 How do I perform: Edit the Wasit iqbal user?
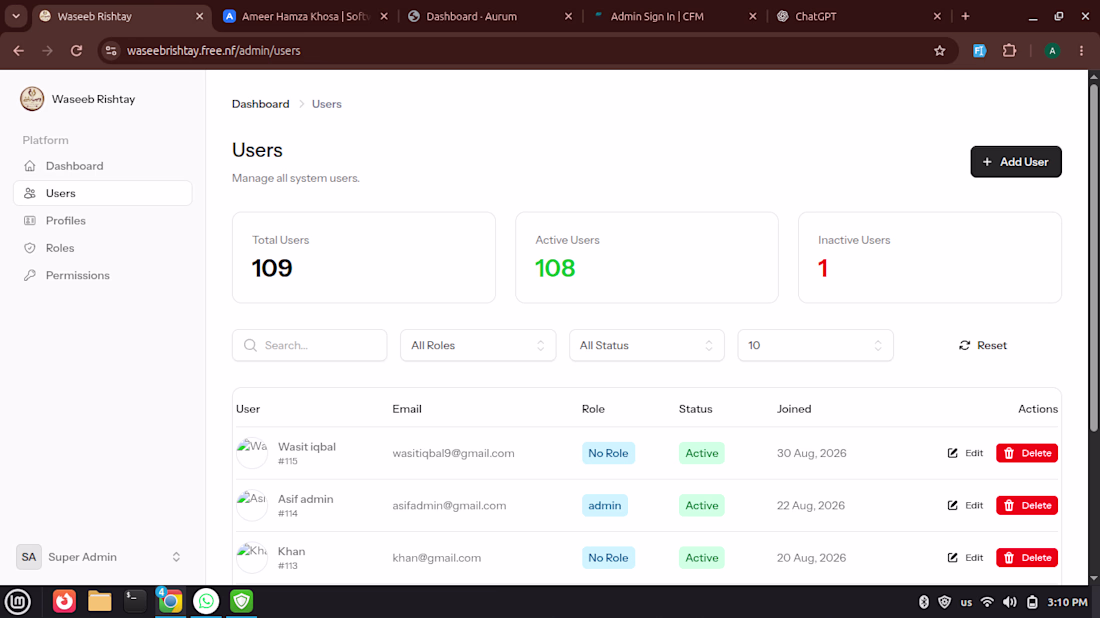tap(965, 453)
